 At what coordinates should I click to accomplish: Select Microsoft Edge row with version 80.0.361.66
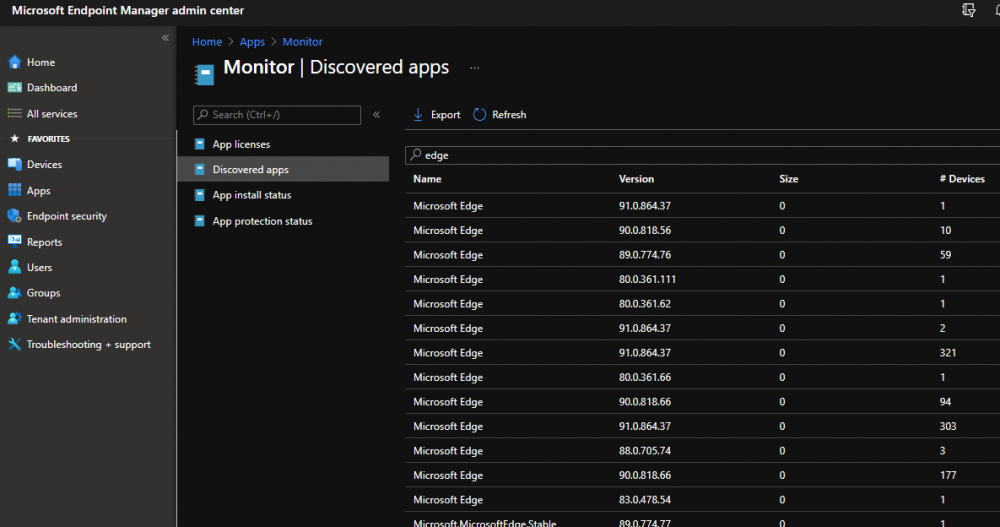(x=702, y=377)
